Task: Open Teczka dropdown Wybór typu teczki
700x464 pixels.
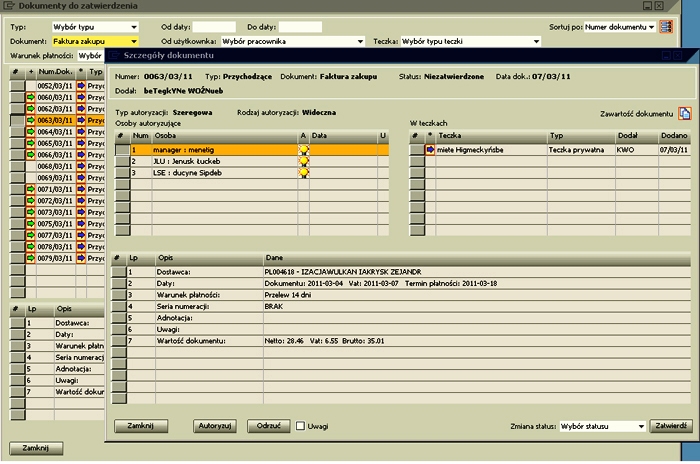Action: [x=471, y=41]
